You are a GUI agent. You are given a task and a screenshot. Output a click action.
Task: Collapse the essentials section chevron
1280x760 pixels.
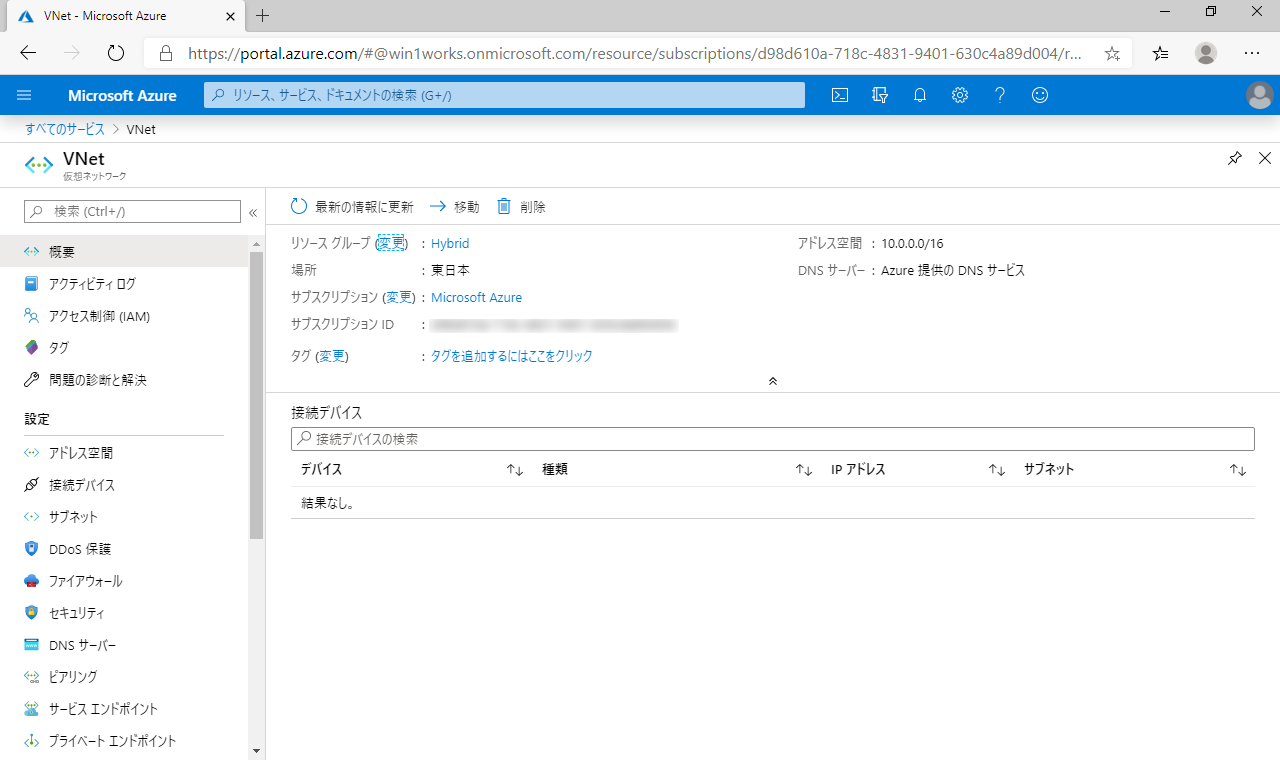coord(772,381)
